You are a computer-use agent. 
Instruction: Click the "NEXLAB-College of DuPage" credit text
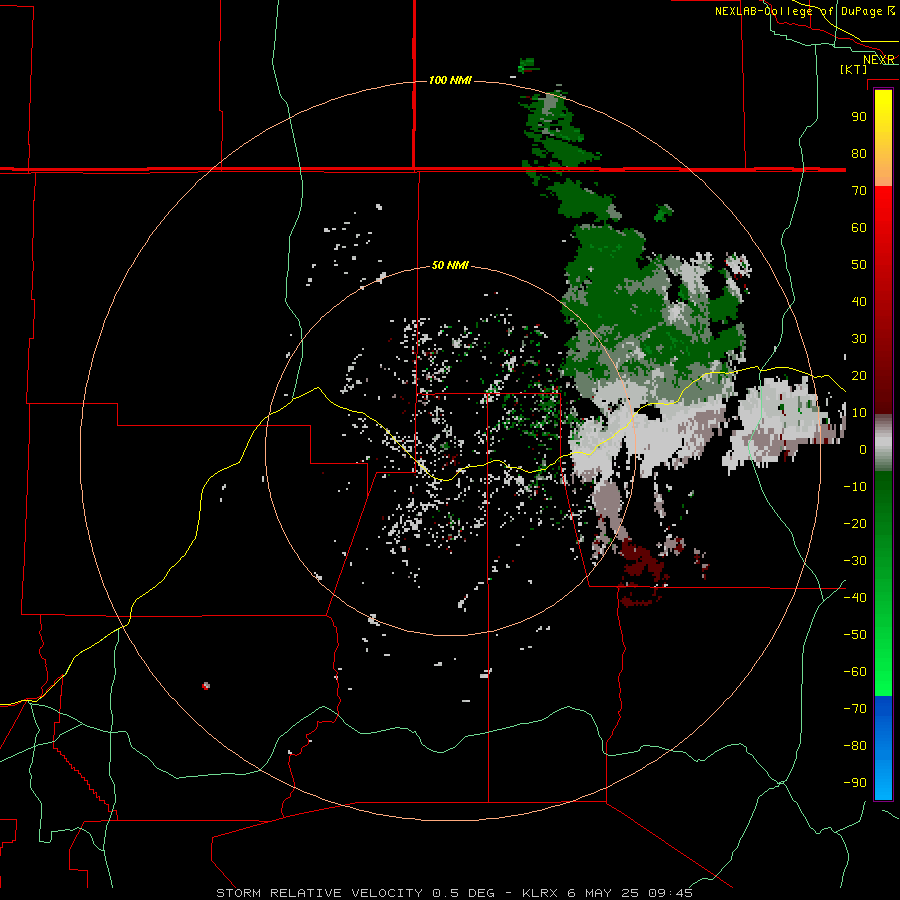click(x=800, y=11)
